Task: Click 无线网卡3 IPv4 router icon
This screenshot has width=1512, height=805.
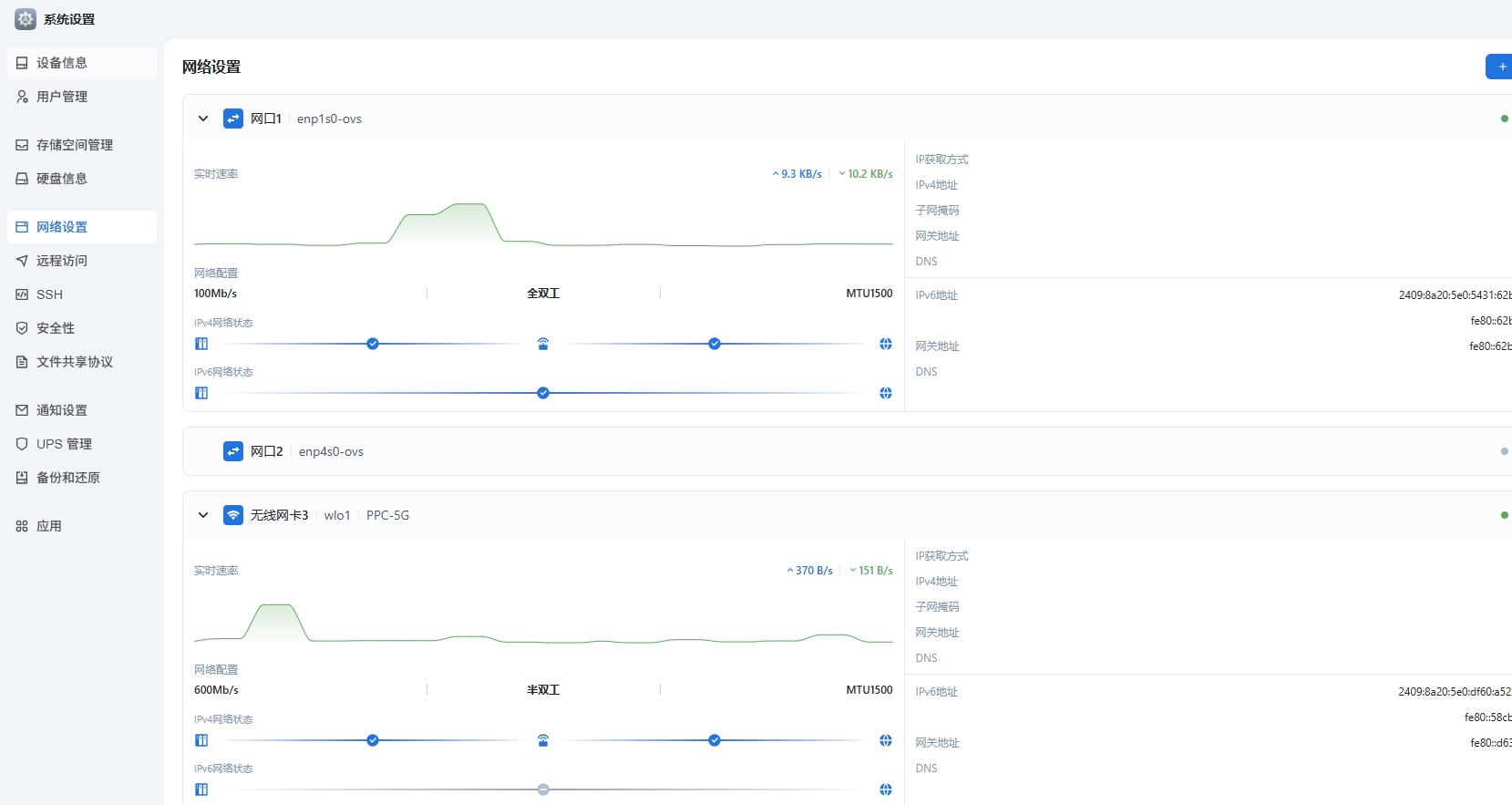Action: [543, 740]
